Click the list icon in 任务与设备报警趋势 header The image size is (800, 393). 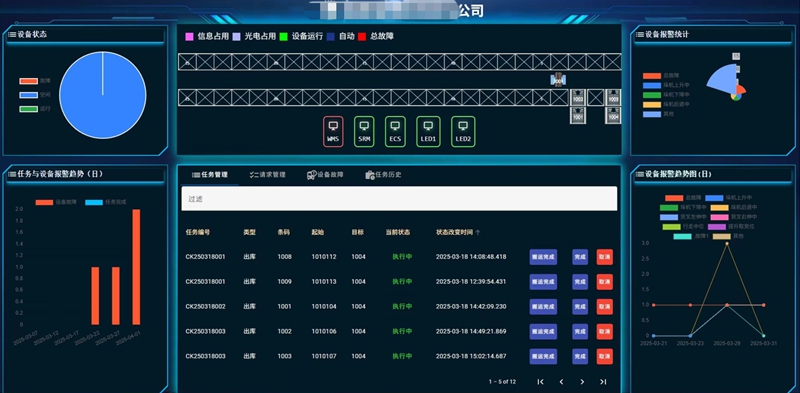point(12,174)
